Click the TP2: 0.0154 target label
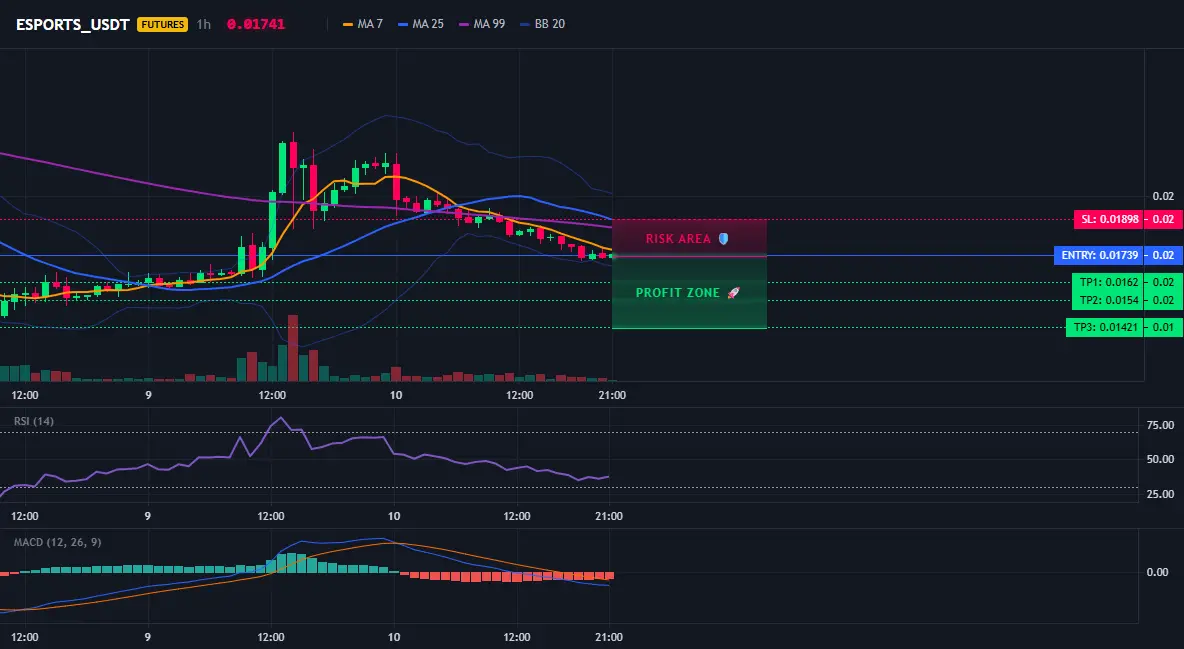Screen dimensions: 1184x649 point(1108,301)
